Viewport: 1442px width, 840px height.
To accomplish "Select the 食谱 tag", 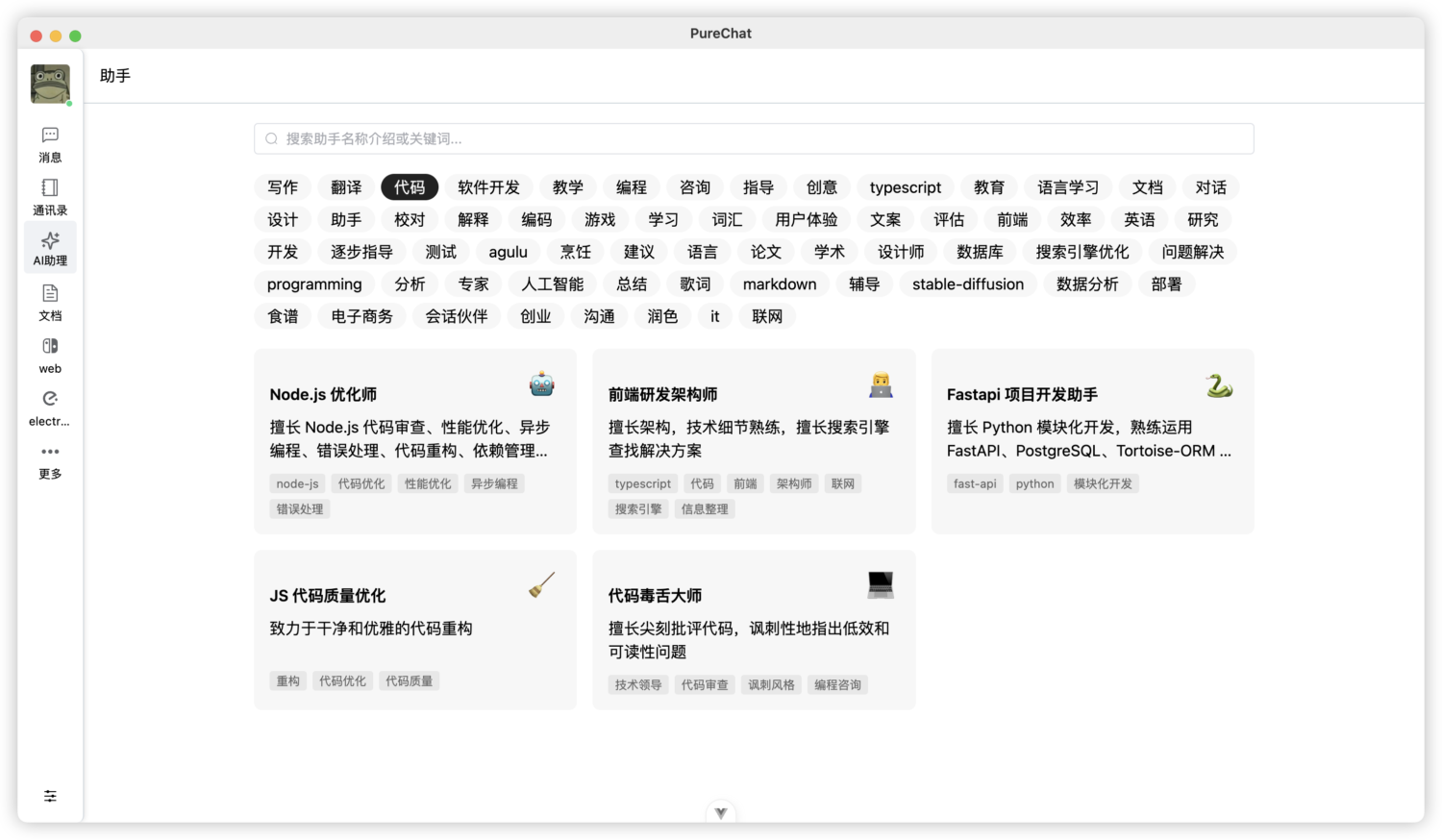I will coord(283,316).
